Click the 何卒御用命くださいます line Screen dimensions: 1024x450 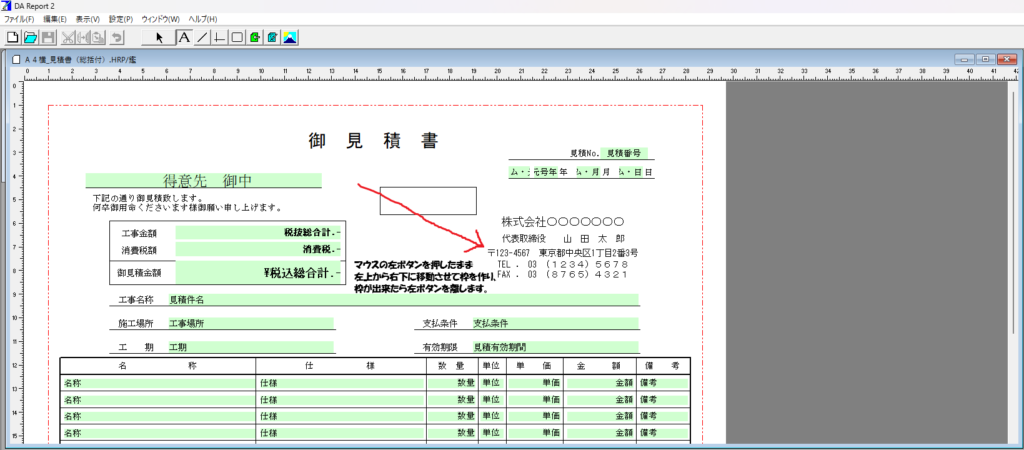tap(187, 208)
